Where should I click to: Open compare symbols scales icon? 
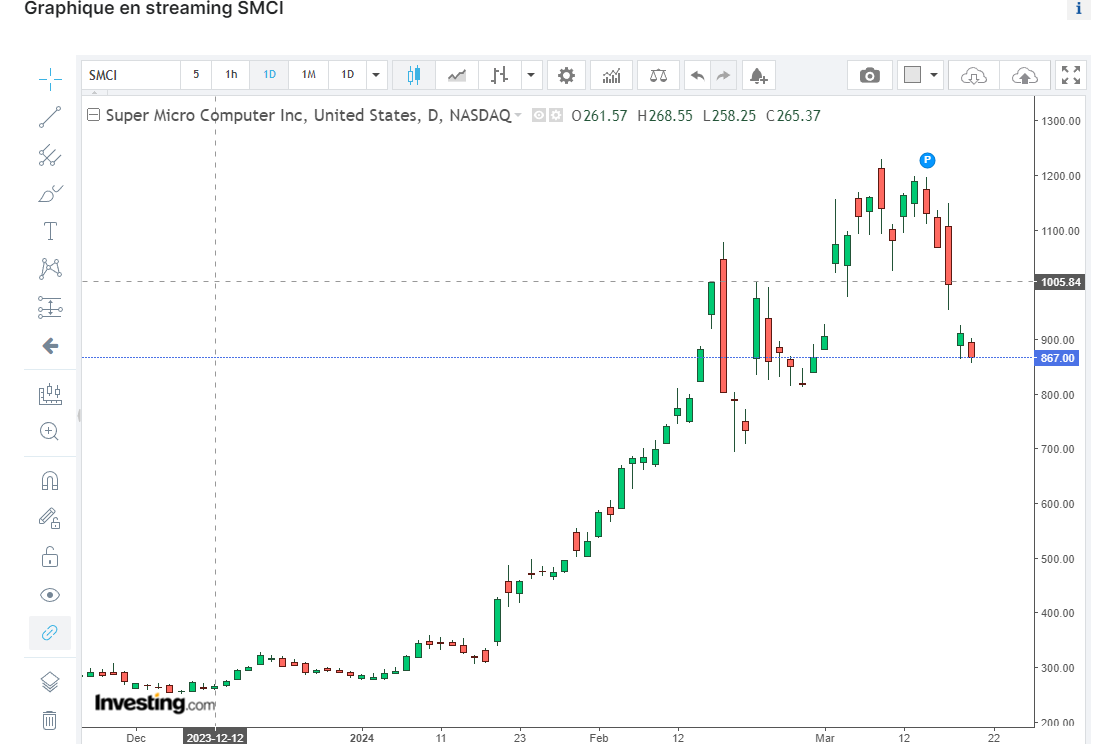point(658,75)
